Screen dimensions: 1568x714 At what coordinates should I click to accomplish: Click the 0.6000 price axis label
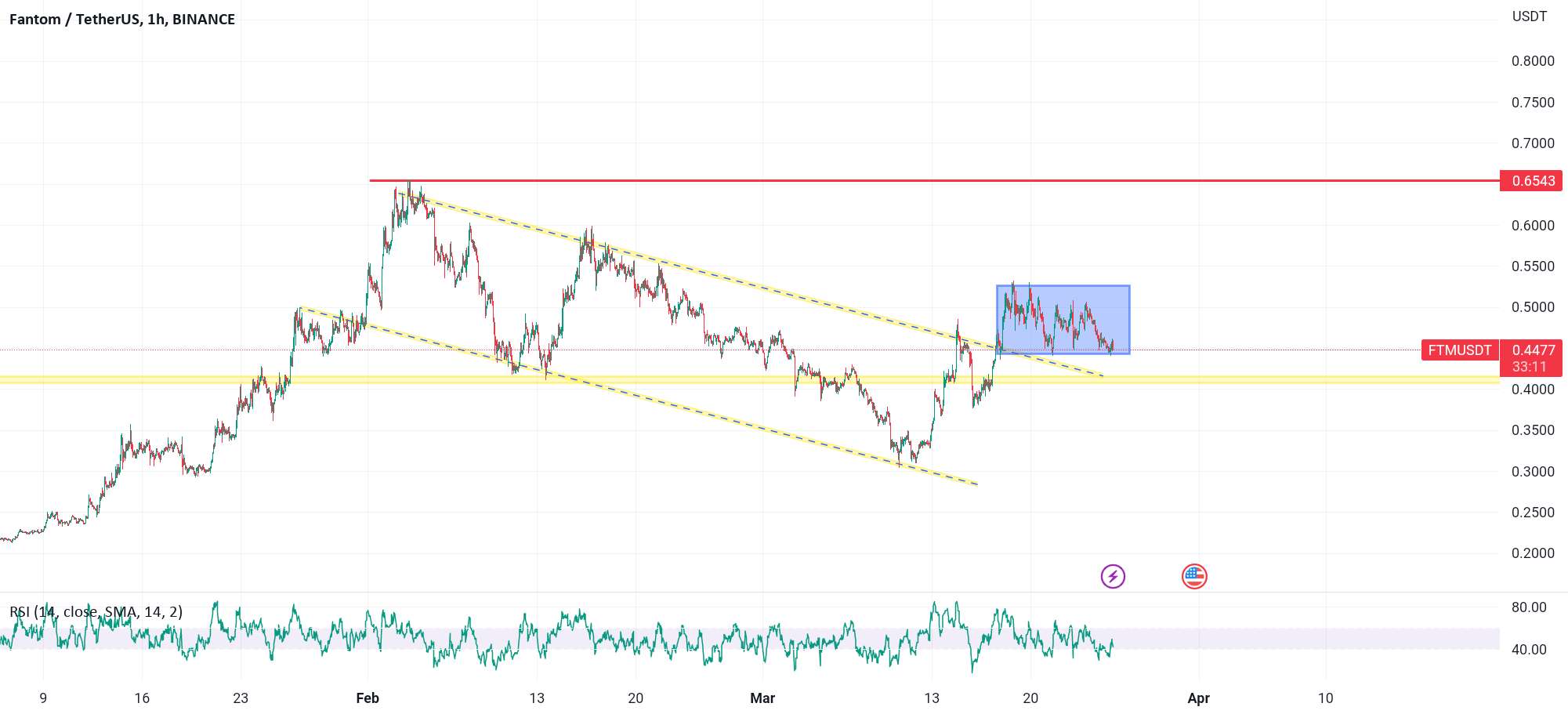coord(1533,226)
